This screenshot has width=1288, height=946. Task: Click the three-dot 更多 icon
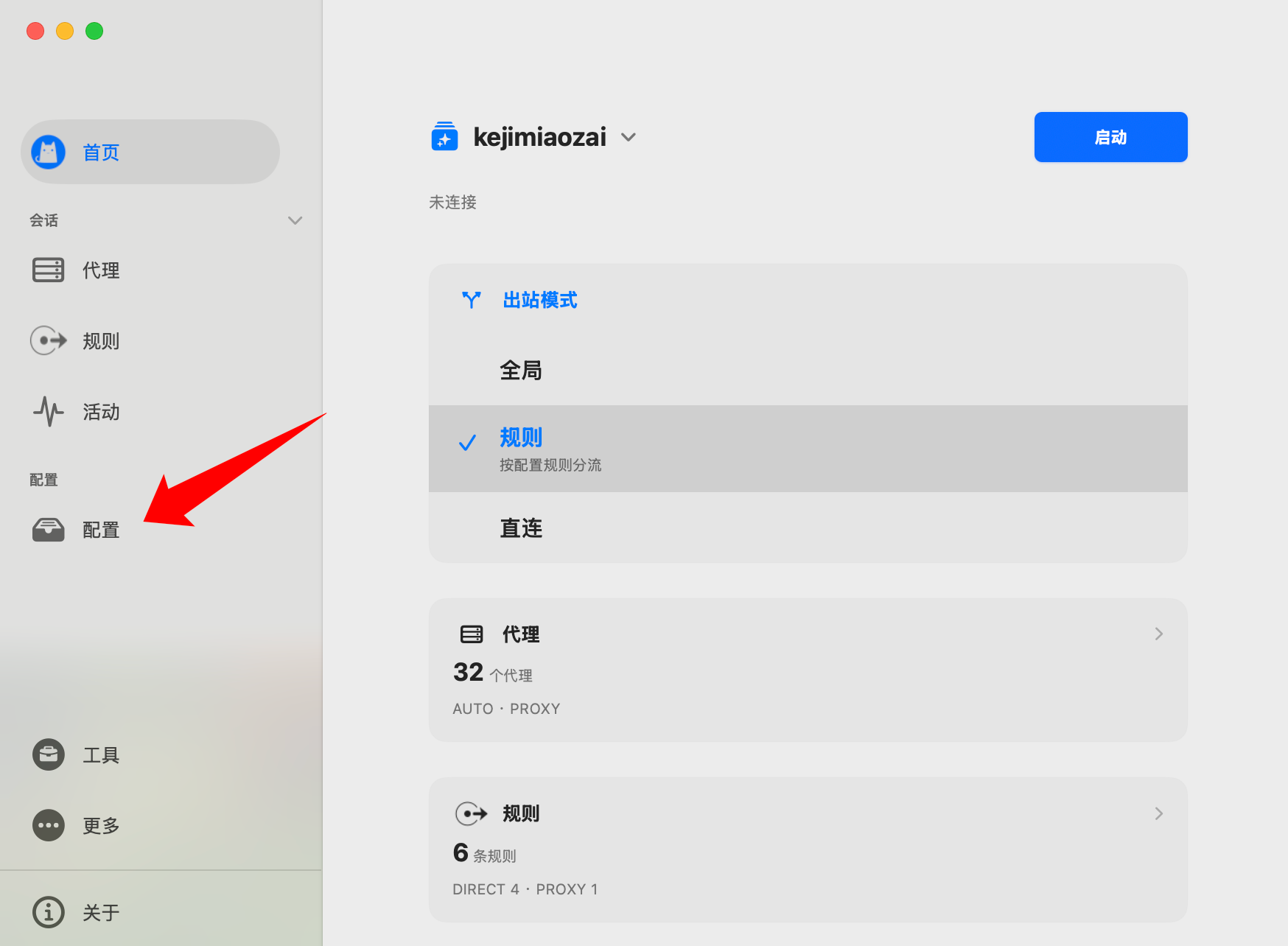(48, 825)
